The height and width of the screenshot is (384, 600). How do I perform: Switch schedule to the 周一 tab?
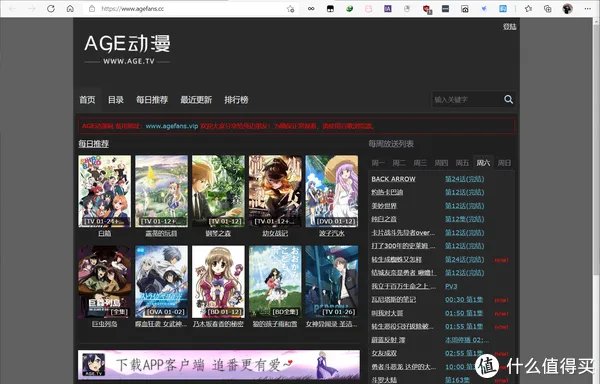[x=378, y=163]
